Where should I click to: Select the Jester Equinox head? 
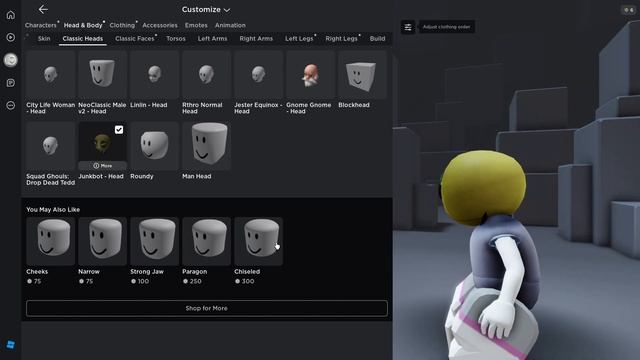tap(258, 75)
